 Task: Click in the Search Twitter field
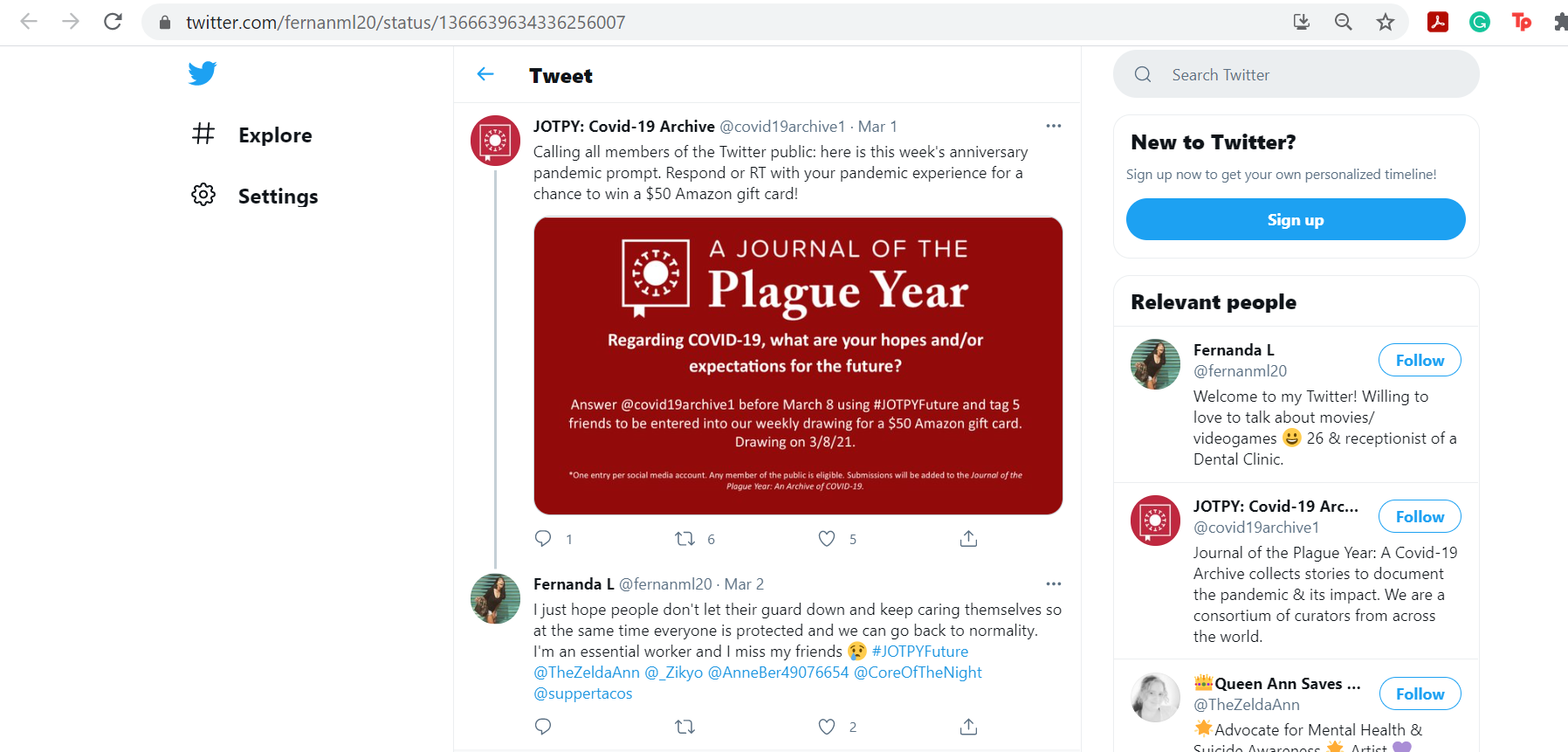[1310, 75]
